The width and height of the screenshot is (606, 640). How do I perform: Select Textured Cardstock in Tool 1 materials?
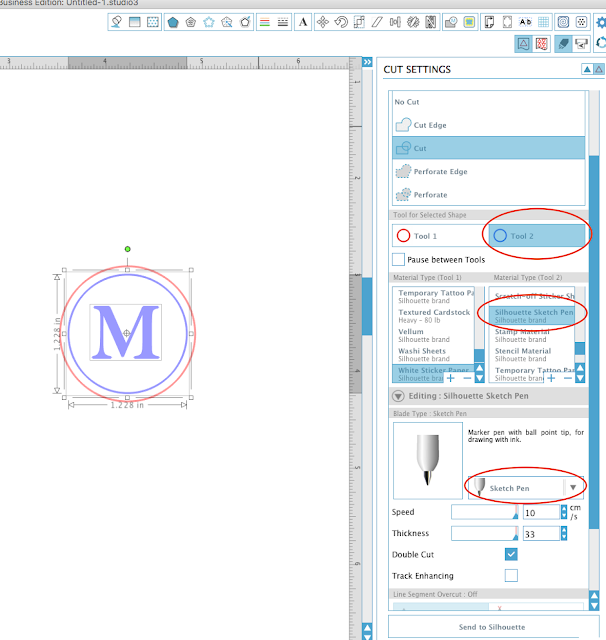[434, 316]
